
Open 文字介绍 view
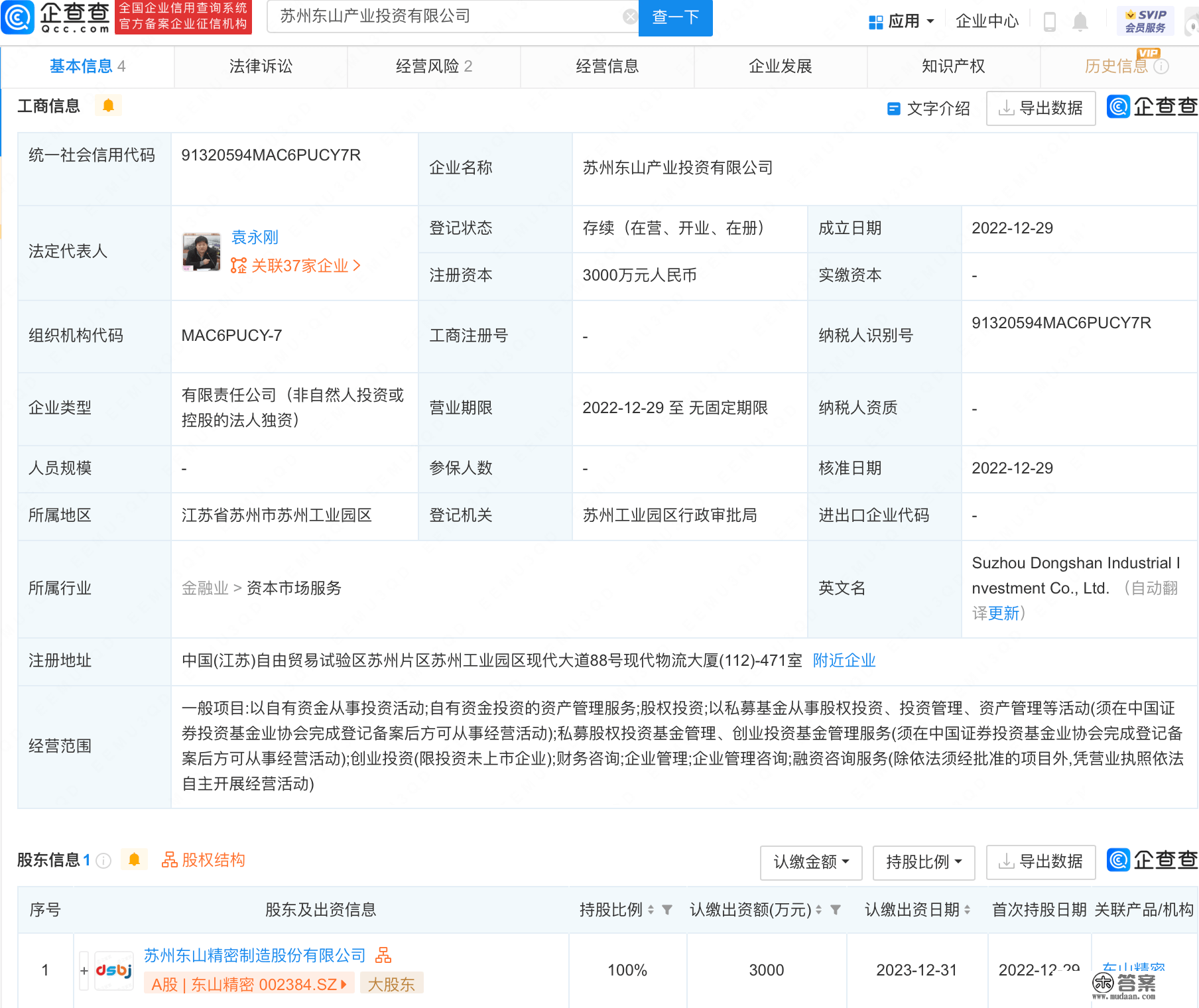click(928, 109)
